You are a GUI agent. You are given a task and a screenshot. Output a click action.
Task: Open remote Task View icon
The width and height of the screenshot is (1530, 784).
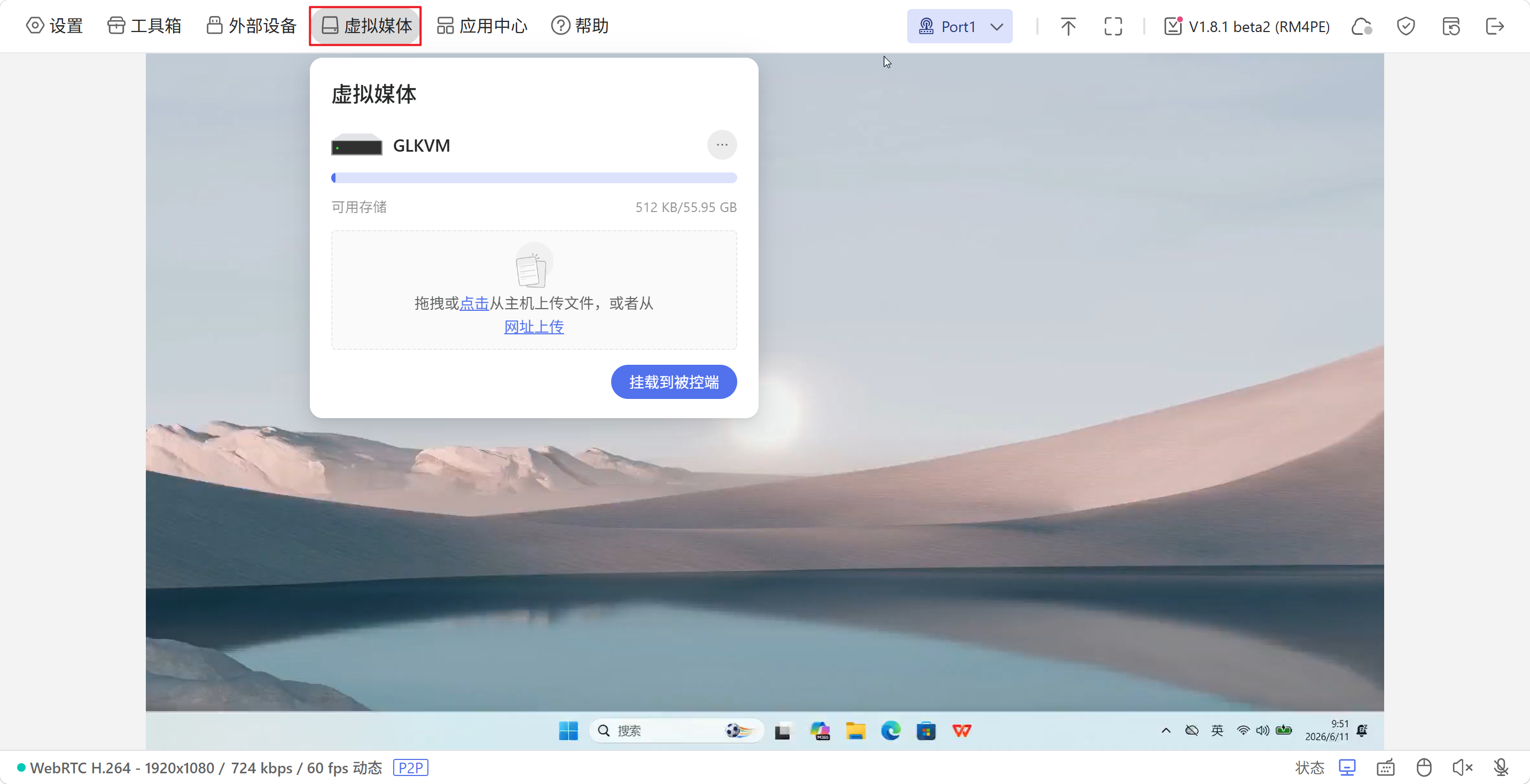pos(782,731)
